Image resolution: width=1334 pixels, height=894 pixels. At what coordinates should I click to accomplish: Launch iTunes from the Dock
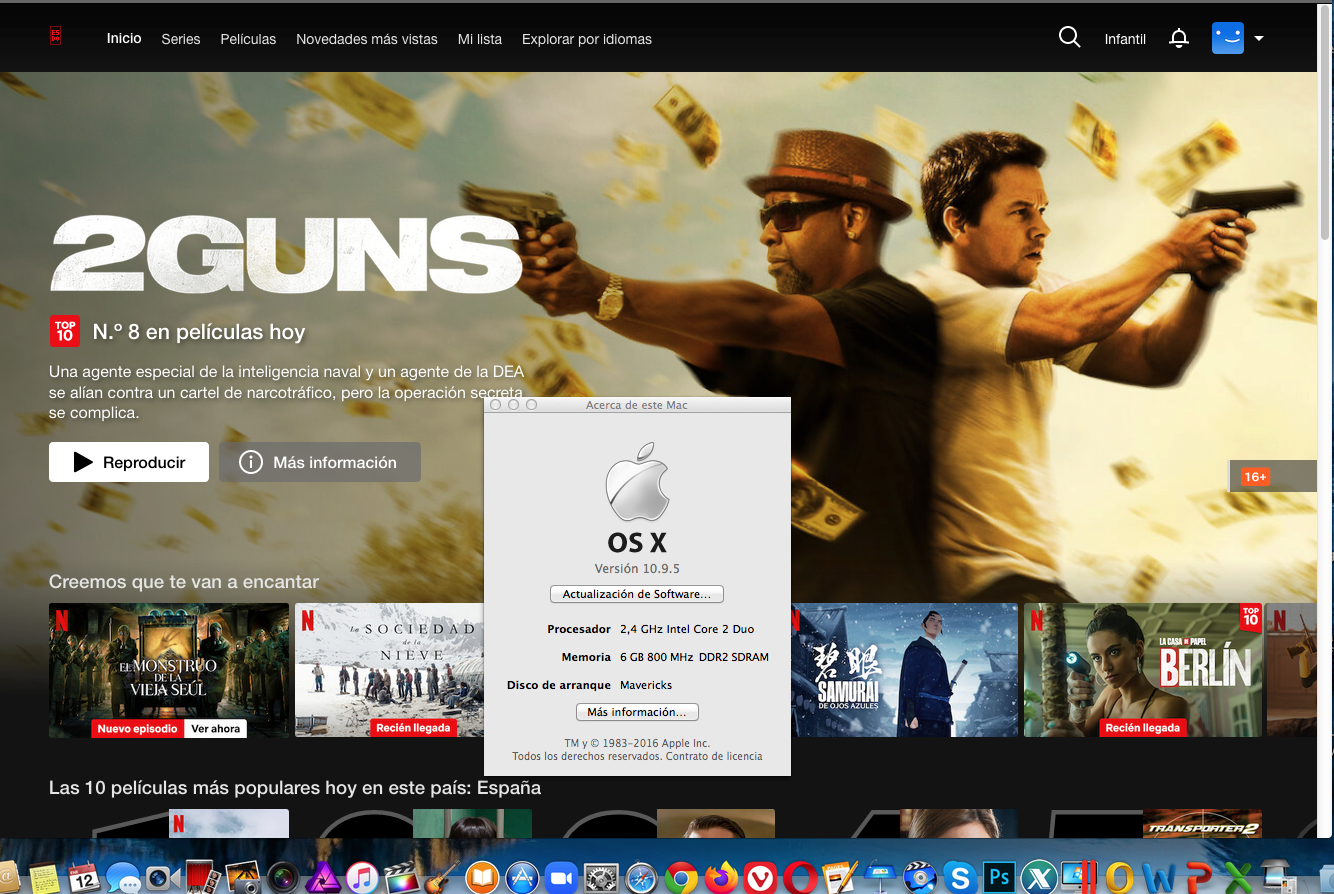coord(362,876)
